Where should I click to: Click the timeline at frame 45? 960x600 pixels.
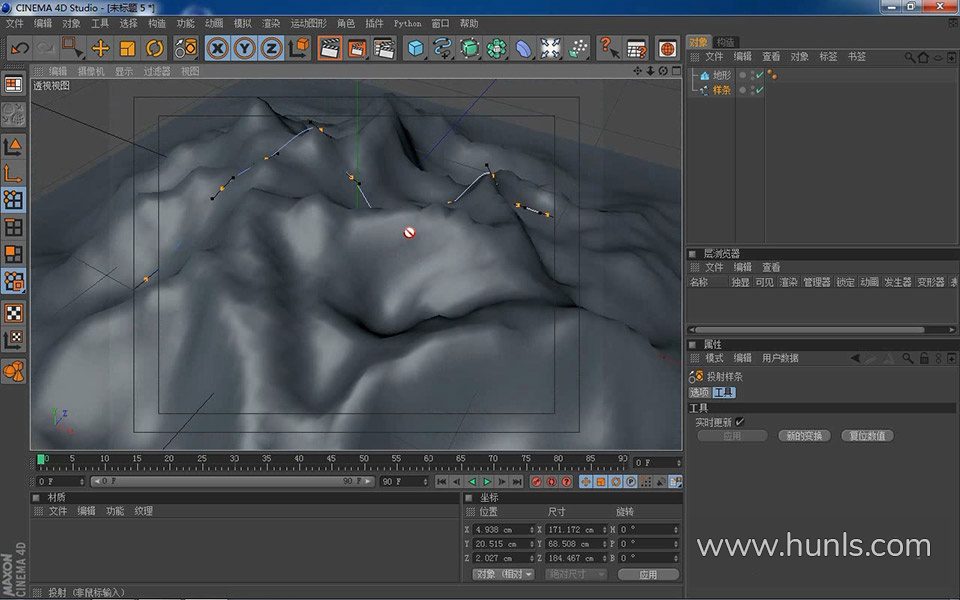[x=330, y=460]
